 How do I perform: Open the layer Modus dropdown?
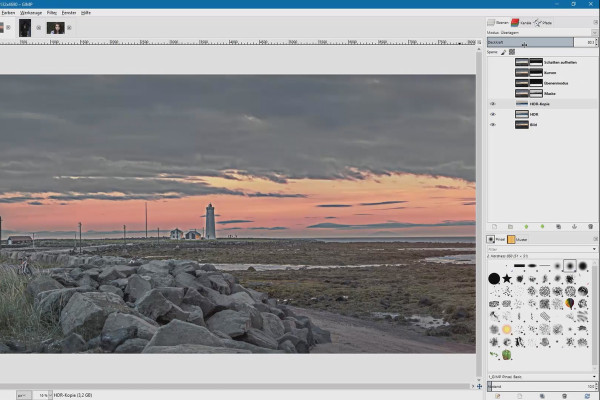(594, 33)
